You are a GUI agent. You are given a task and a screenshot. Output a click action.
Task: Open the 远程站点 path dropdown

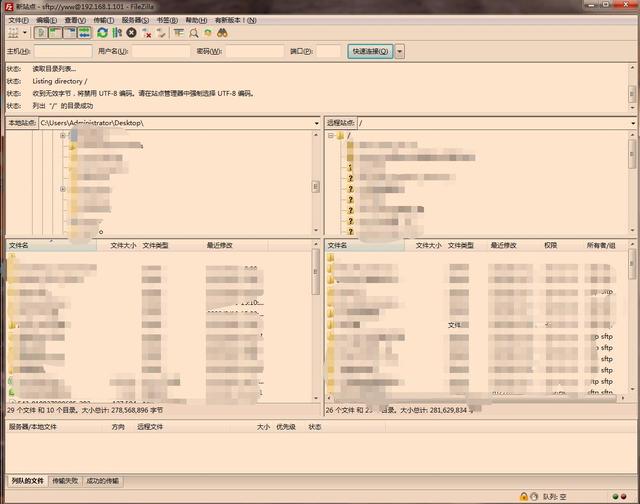(633, 123)
